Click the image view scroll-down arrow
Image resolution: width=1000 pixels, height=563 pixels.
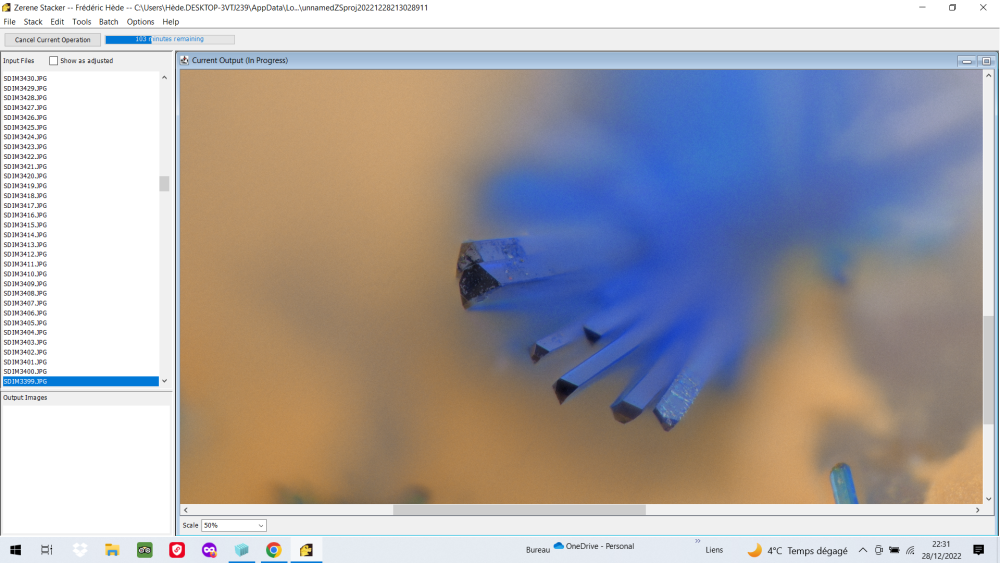point(989,499)
